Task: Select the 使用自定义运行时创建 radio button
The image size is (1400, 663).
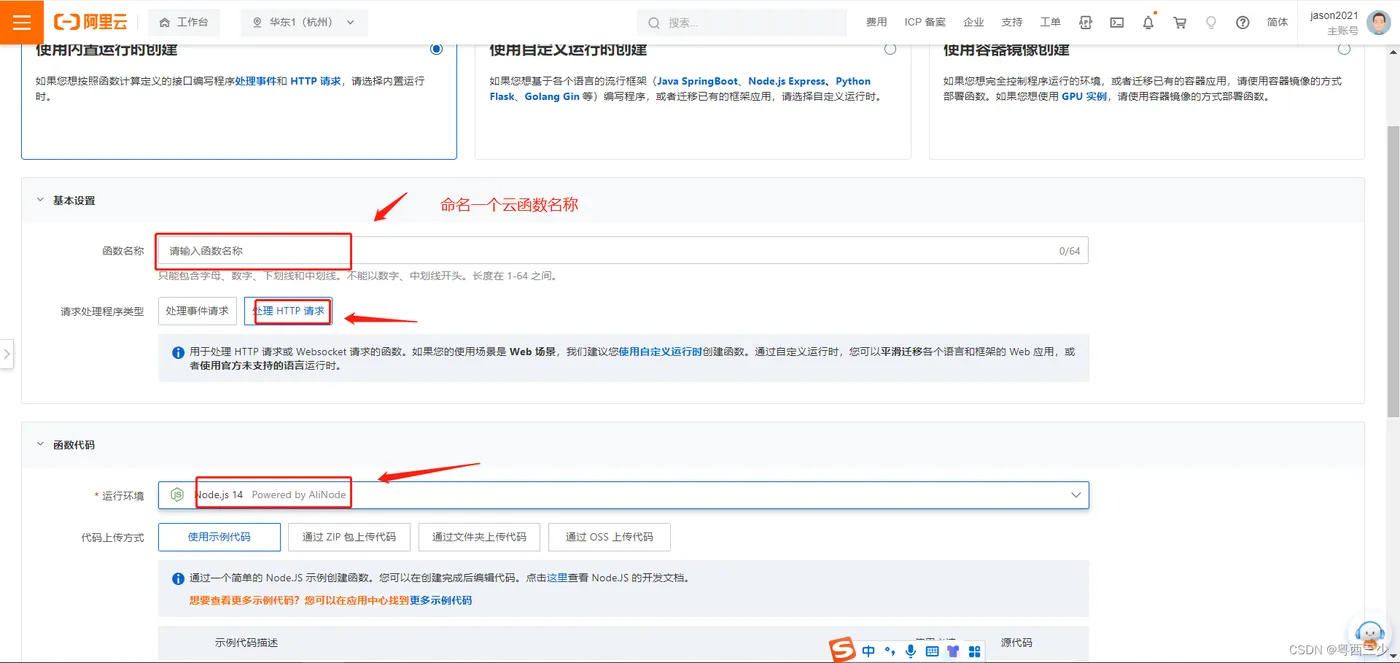Action: click(x=890, y=48)
